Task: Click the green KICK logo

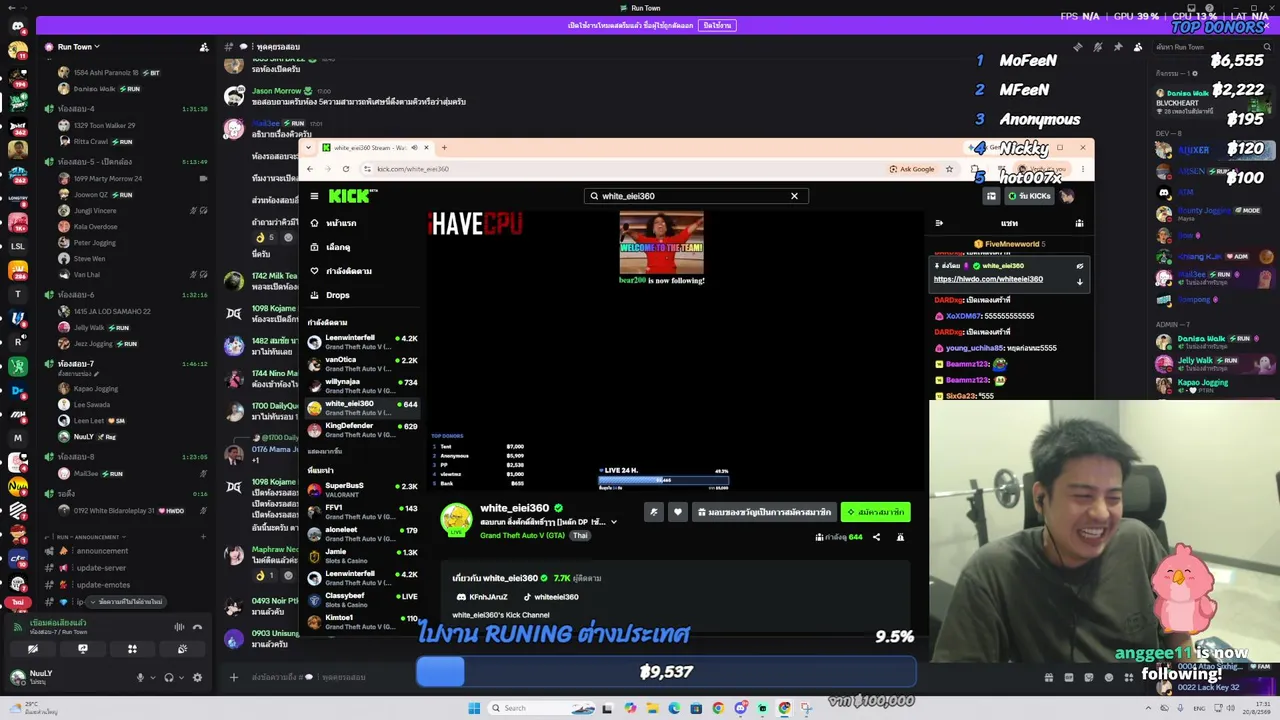Action: [x=353, y=196]
